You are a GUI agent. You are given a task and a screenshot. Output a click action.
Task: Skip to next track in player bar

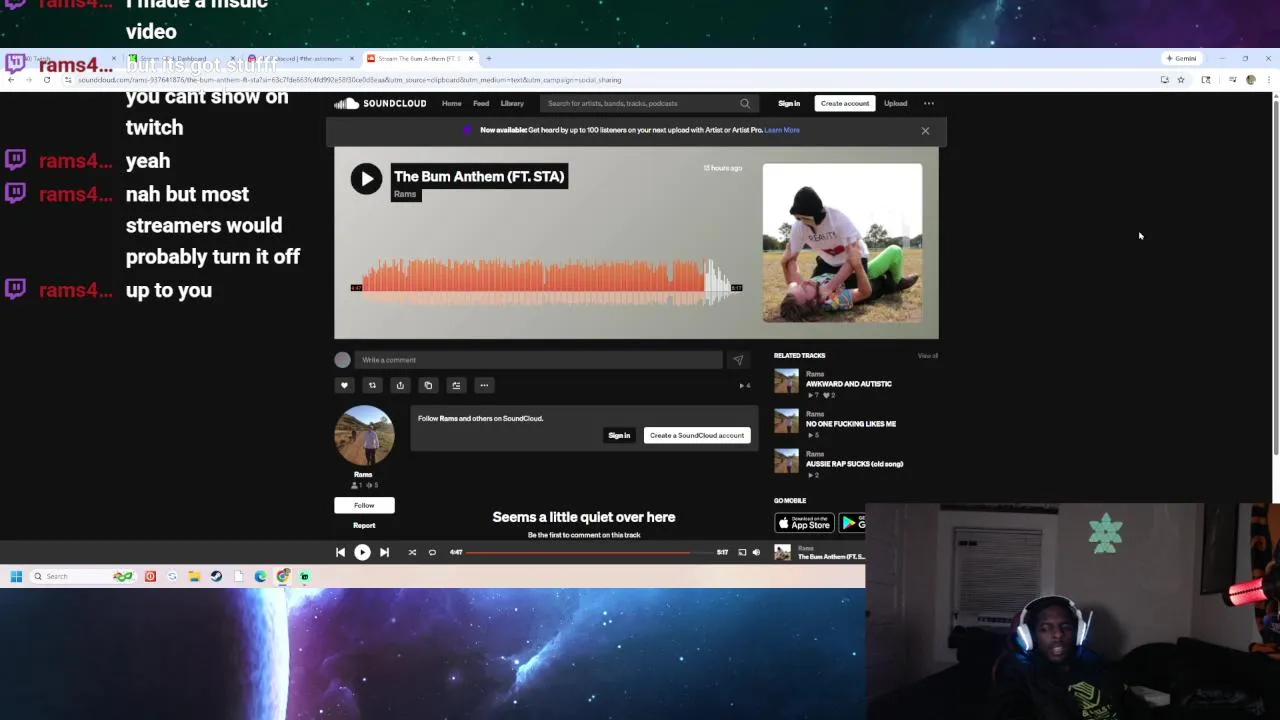click(384, 552)
